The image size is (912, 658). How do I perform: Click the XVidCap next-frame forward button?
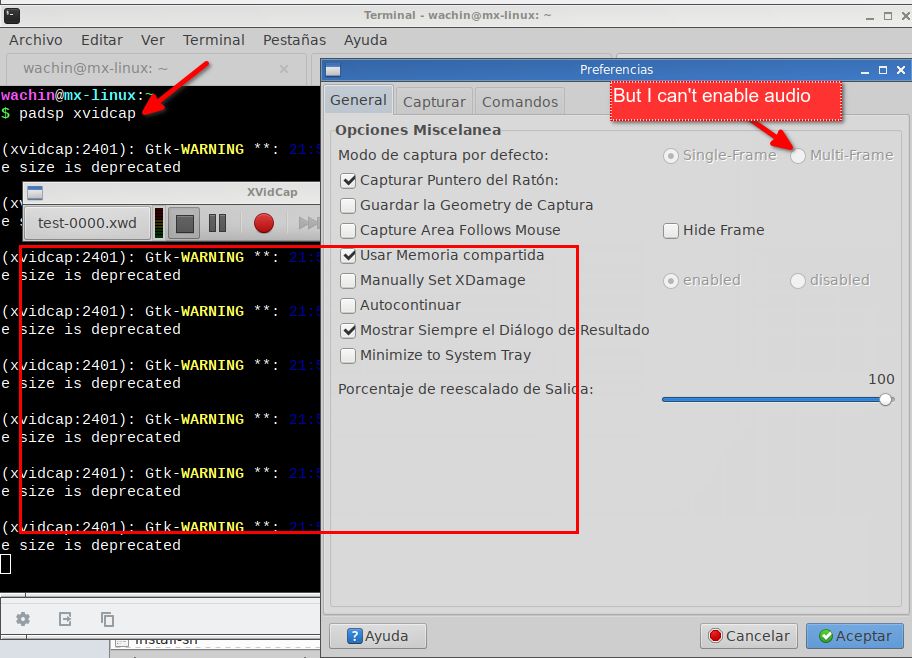[x=308, y=223]
